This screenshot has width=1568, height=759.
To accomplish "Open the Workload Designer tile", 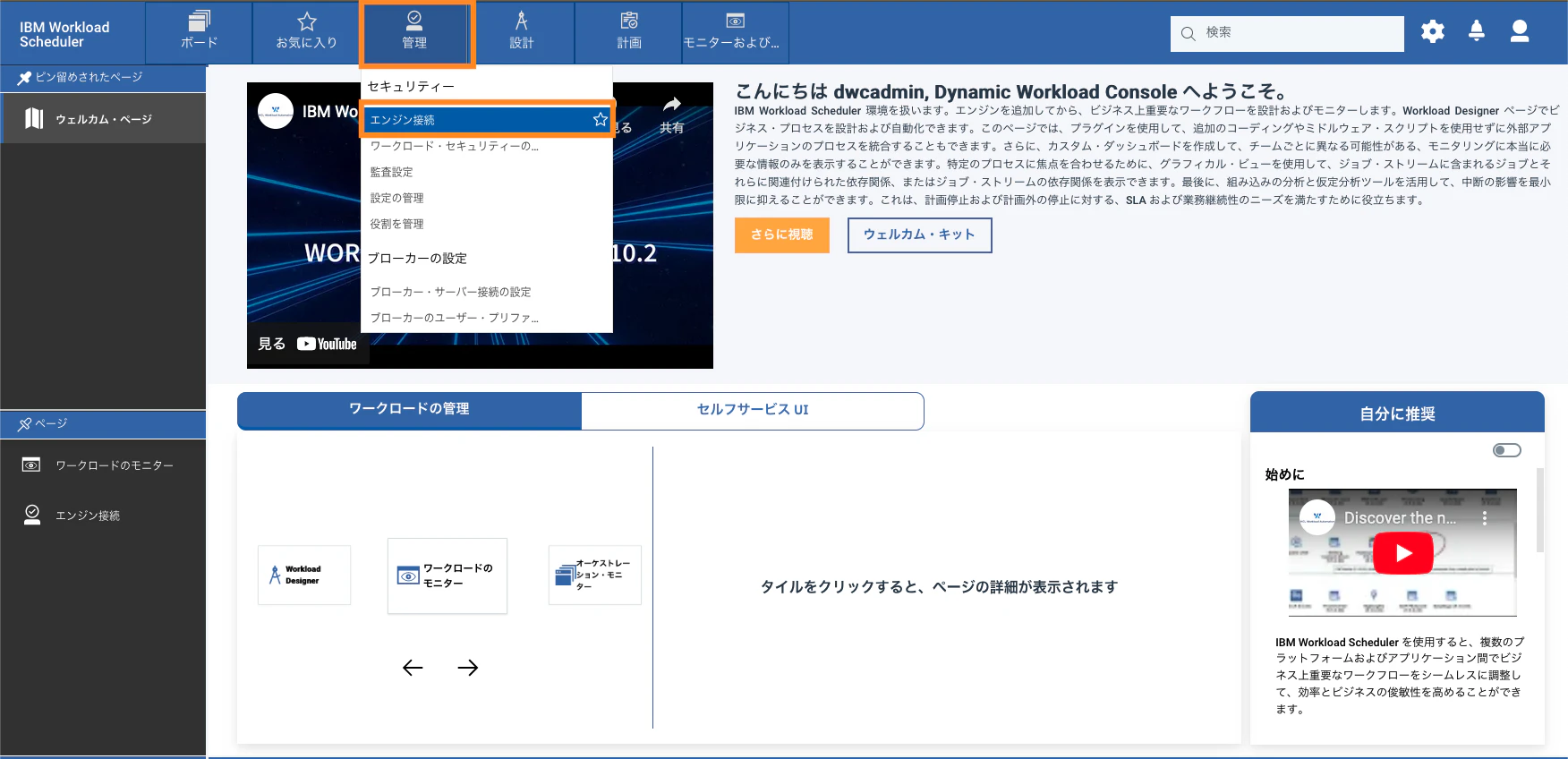I will pyautogui.click(x=304, y=575).
